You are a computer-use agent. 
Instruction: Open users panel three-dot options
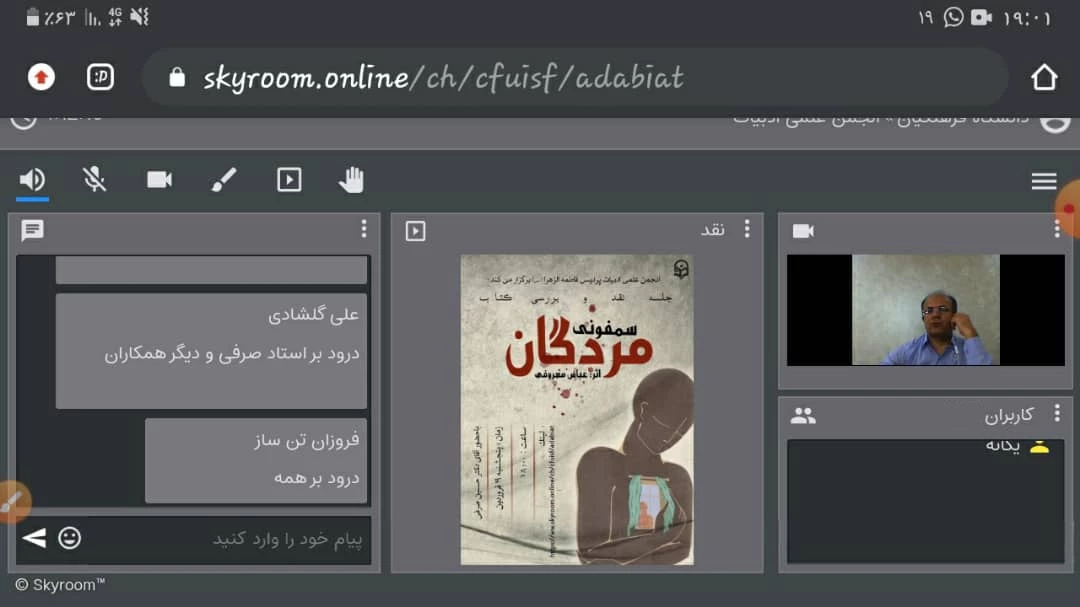point(1056,414)
